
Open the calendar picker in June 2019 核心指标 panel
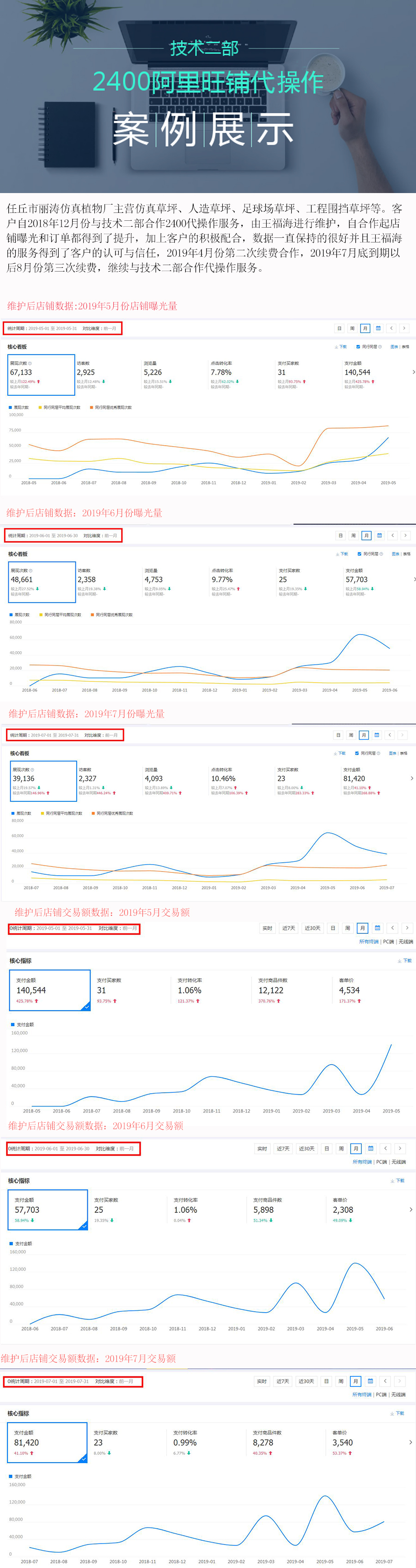(x=370, y=1148)
